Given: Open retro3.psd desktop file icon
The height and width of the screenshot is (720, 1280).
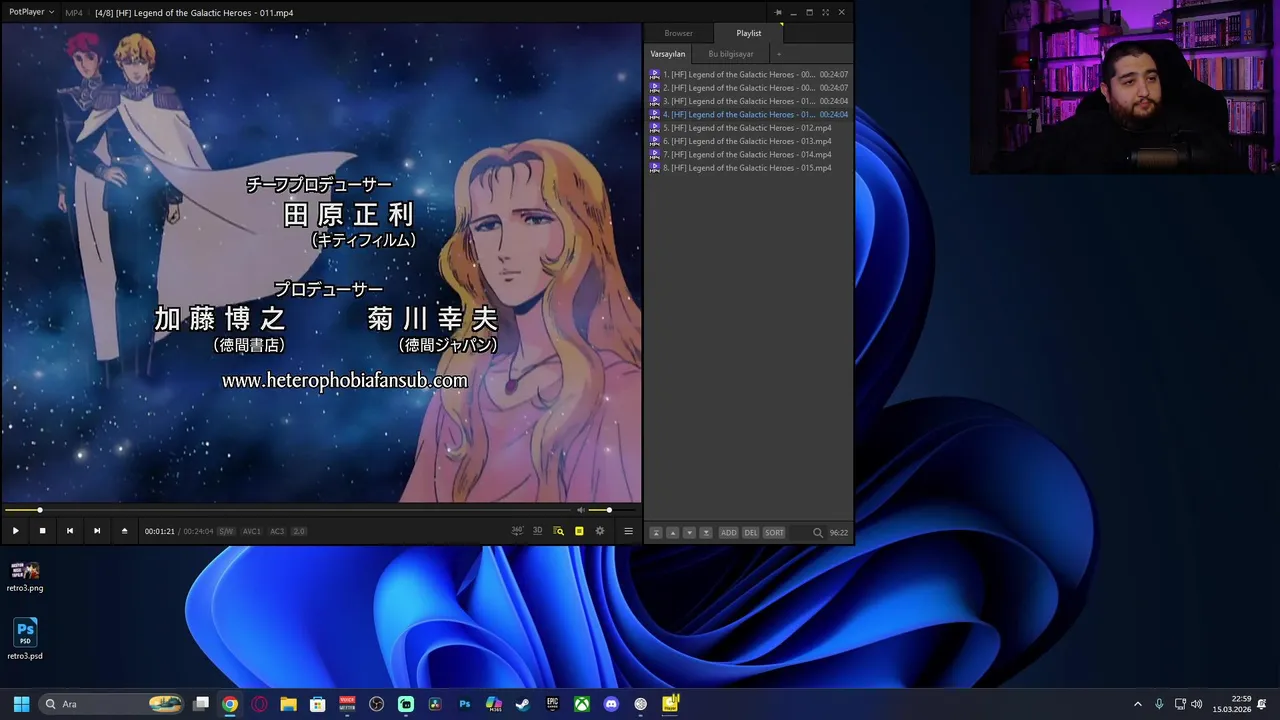Looking at the screenshot, I should pyautogui.click(x=25, y=640).
